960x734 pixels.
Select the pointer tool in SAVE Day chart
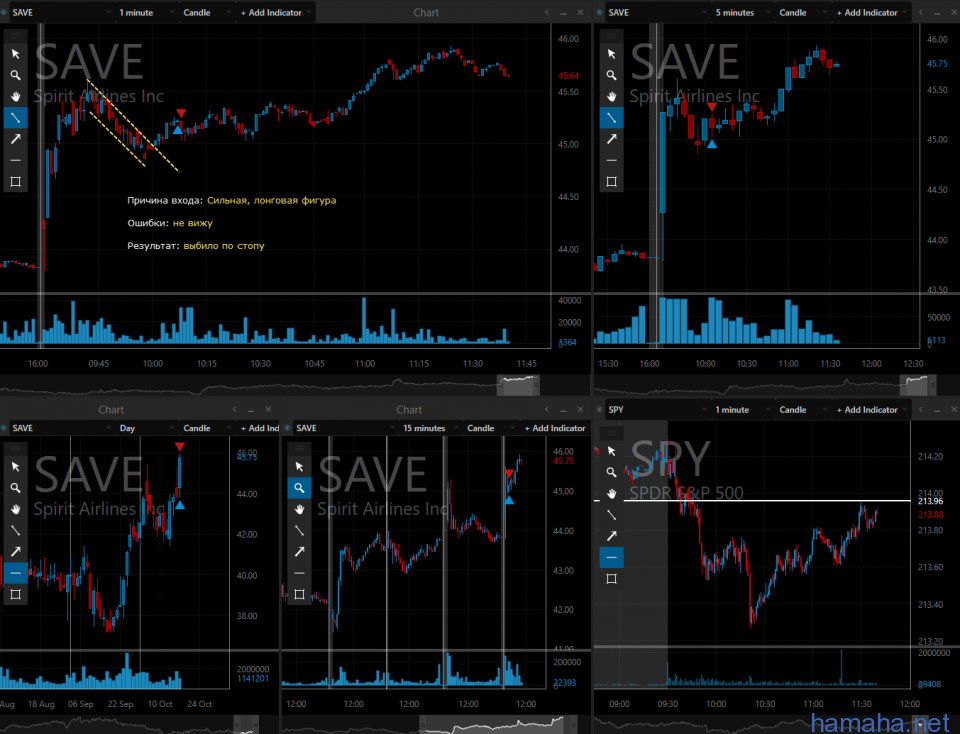click(x=15, y=466)
